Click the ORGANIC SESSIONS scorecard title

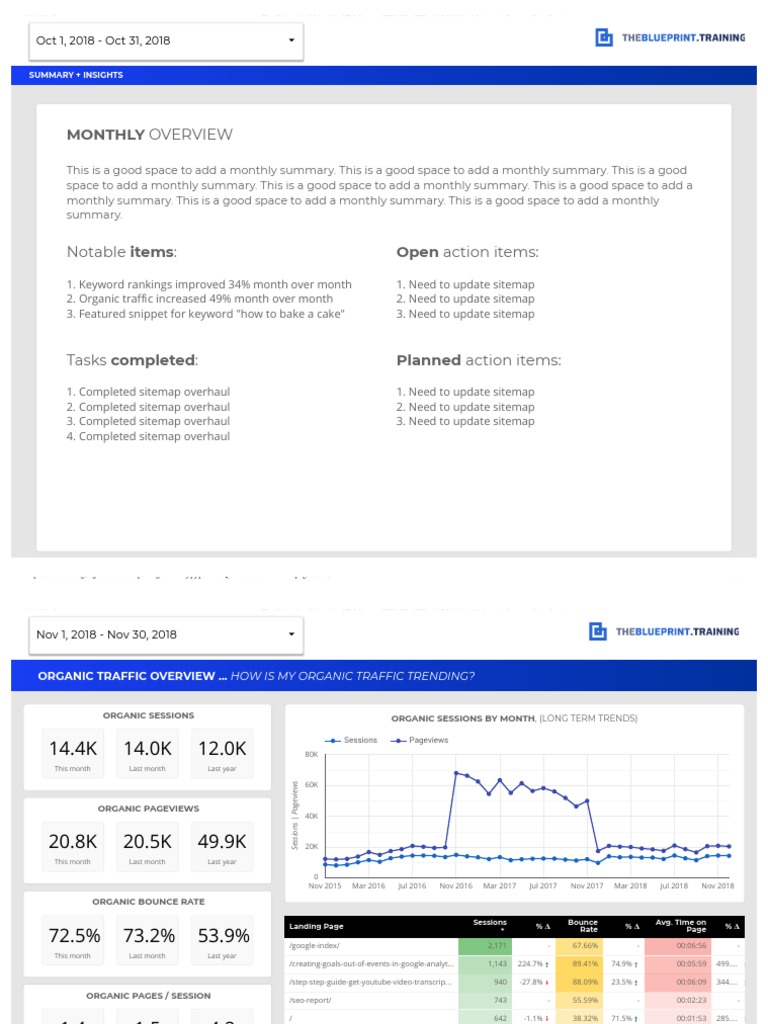148,715
